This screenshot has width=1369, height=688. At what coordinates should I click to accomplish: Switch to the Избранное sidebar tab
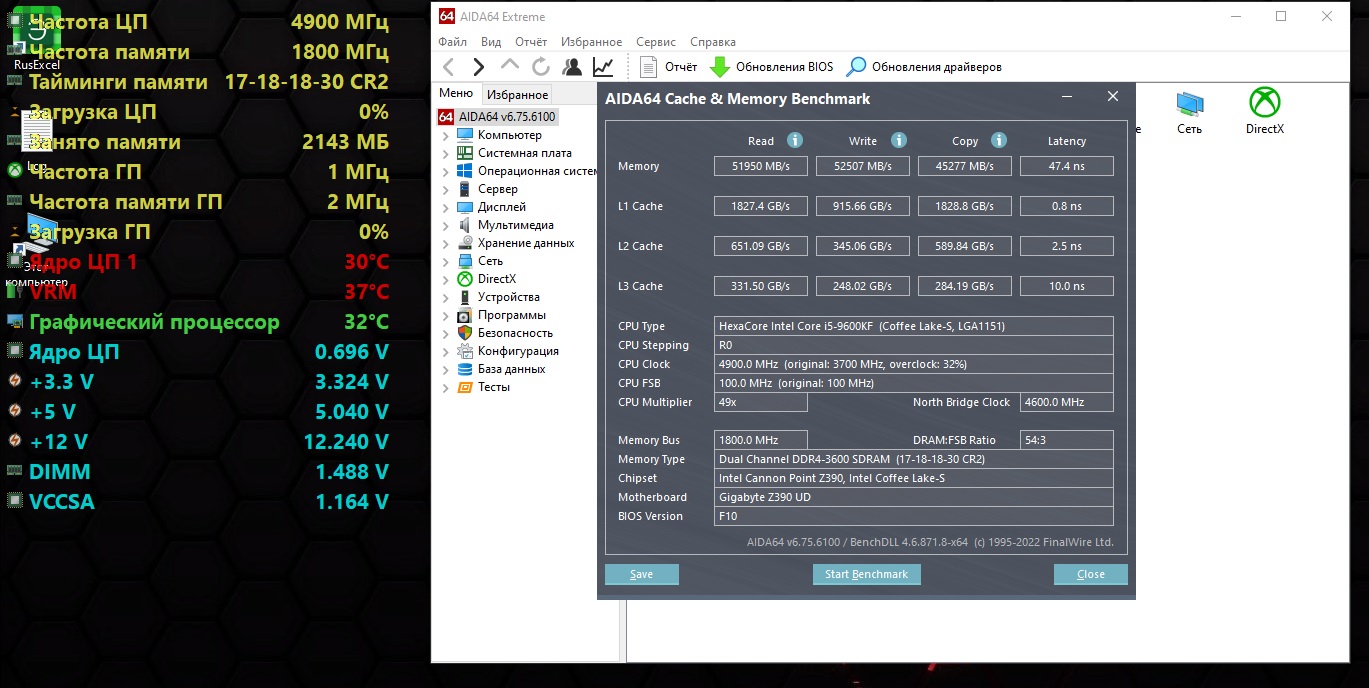(517, 94)
